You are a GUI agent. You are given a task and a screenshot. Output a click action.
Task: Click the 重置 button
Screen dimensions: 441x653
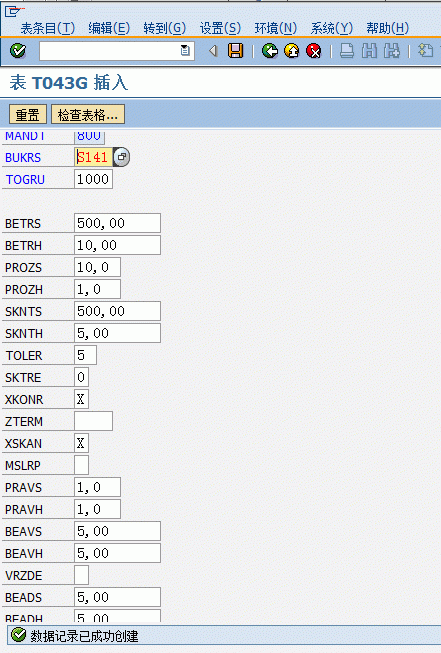(x=27, y=115)
